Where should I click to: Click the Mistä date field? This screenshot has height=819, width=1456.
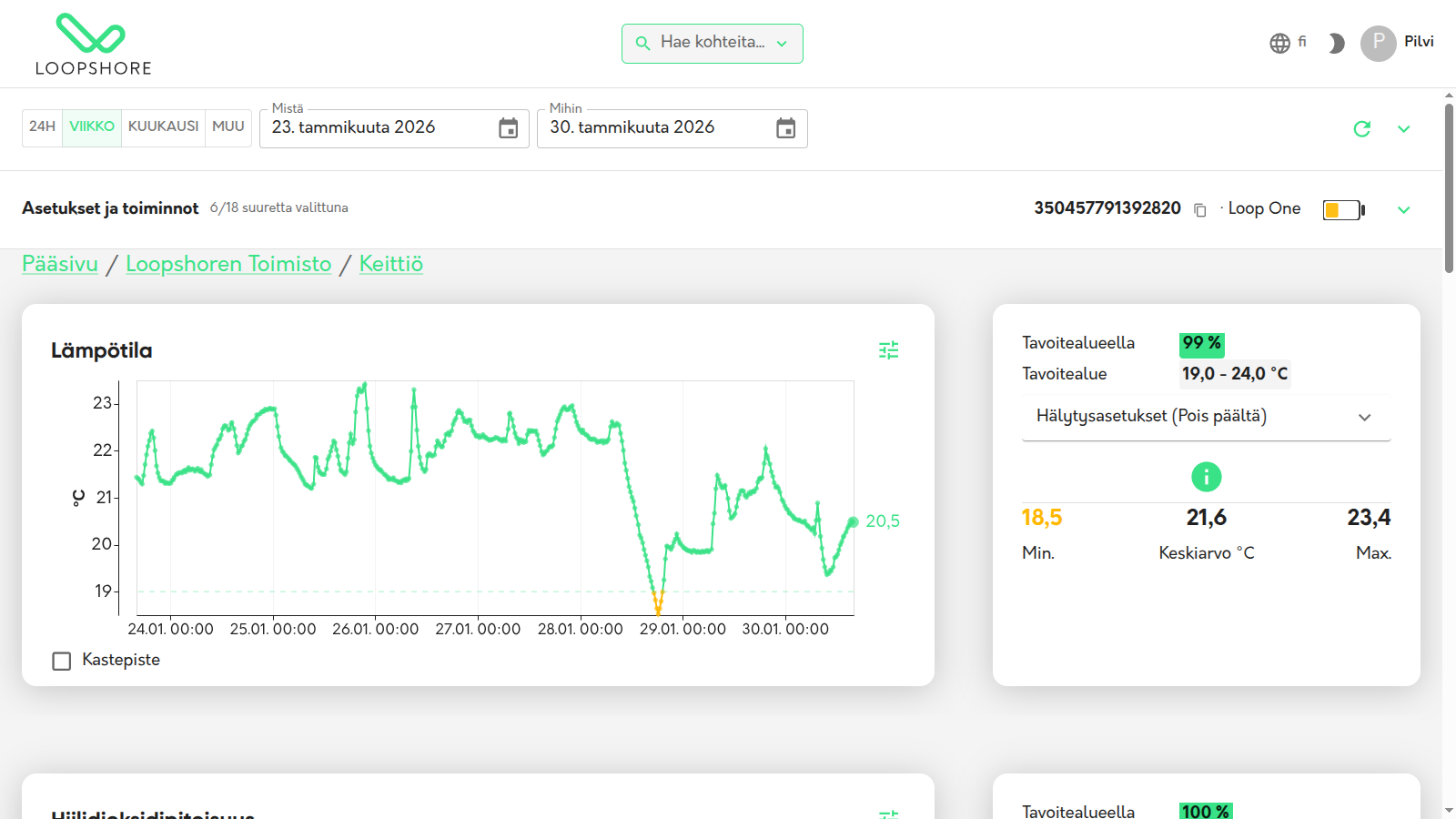point(394,128)
